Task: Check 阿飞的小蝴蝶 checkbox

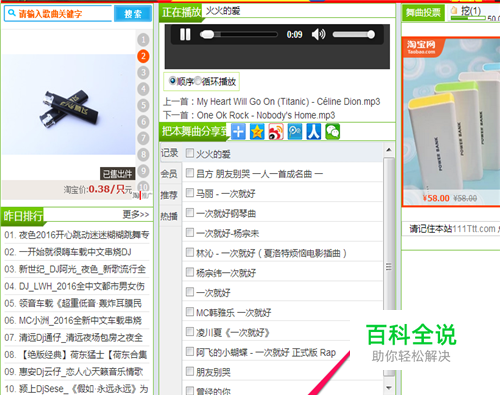Action: (190, 351)
